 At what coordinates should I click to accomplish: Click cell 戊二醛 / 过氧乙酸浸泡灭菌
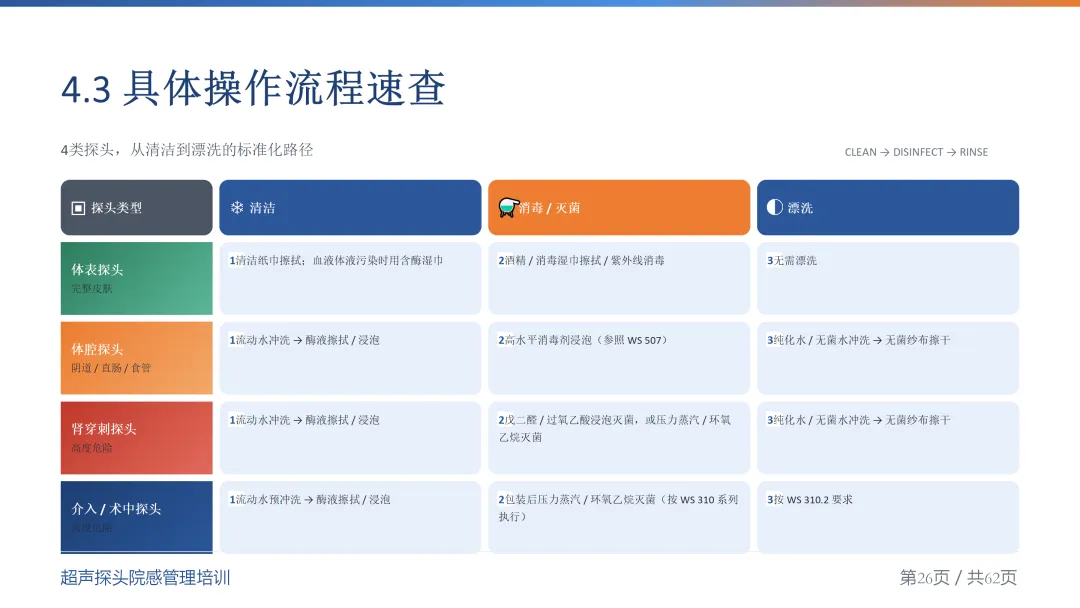[x=619, y=438]
